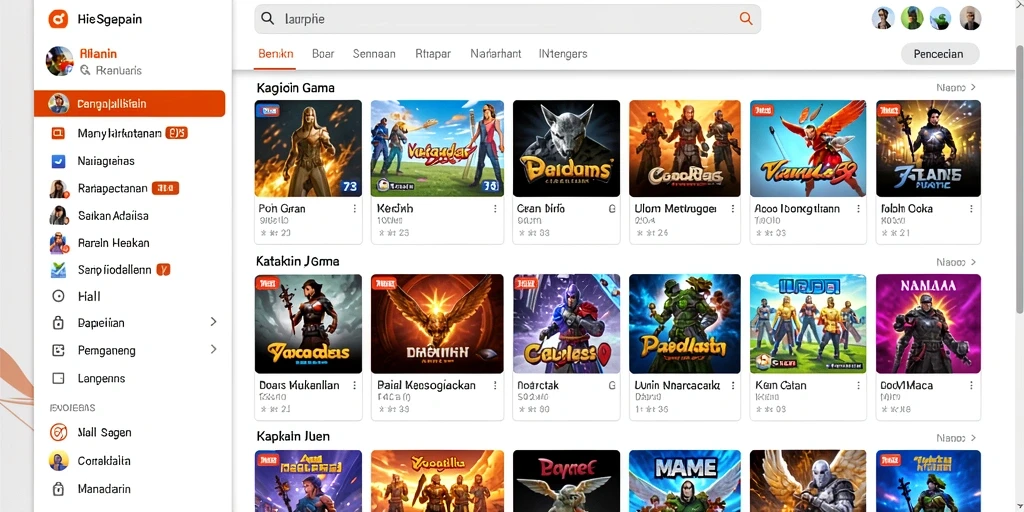Click the badge next to Rariapectanan
The height and width of the screenshot is (512, 1024).
tap(165, 189)
